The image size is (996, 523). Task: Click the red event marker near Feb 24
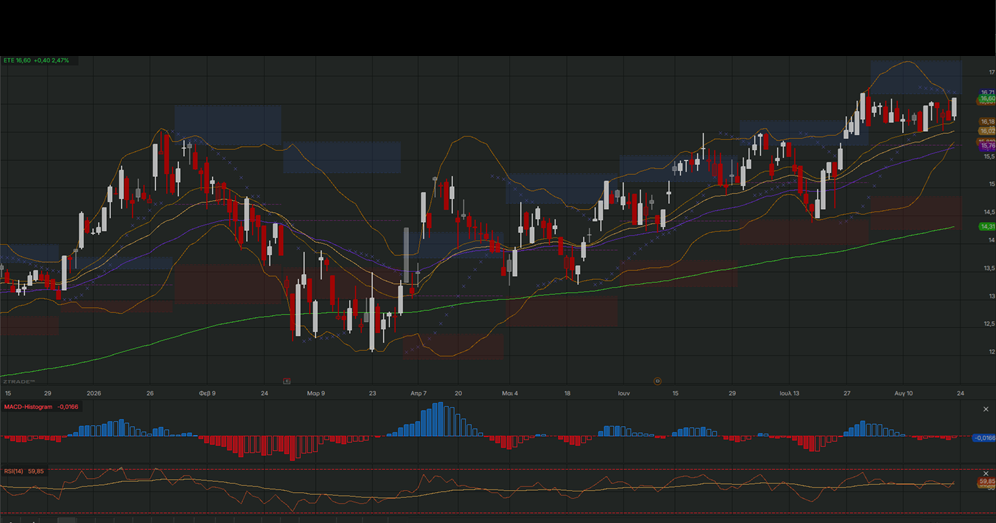point(286,381)
